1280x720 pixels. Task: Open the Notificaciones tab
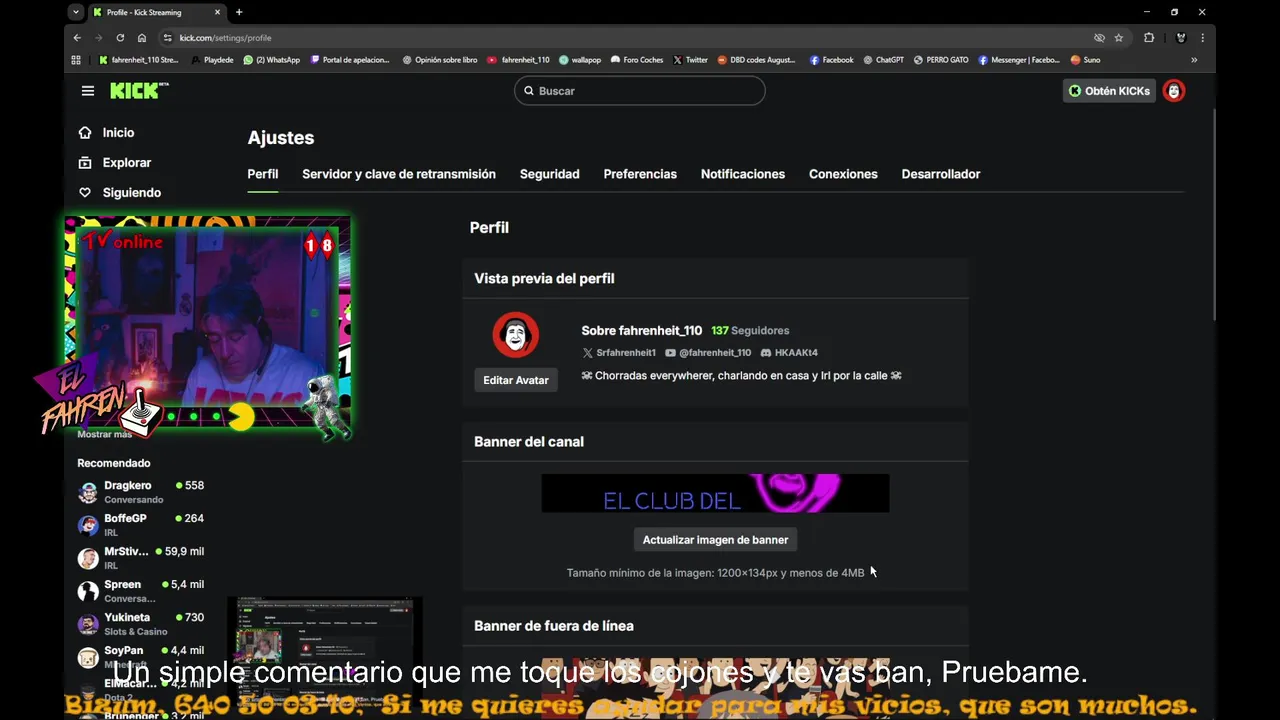click(x=743, y=174)
